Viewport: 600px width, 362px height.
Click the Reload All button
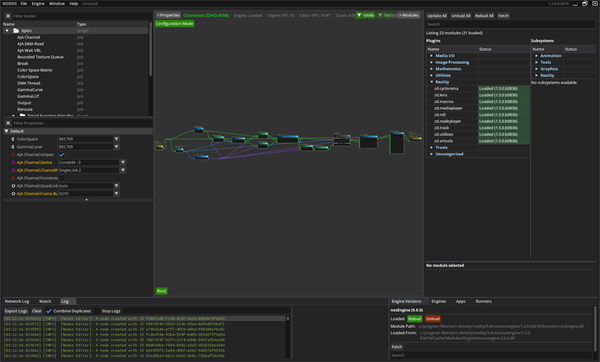click(x=484, y=16)
